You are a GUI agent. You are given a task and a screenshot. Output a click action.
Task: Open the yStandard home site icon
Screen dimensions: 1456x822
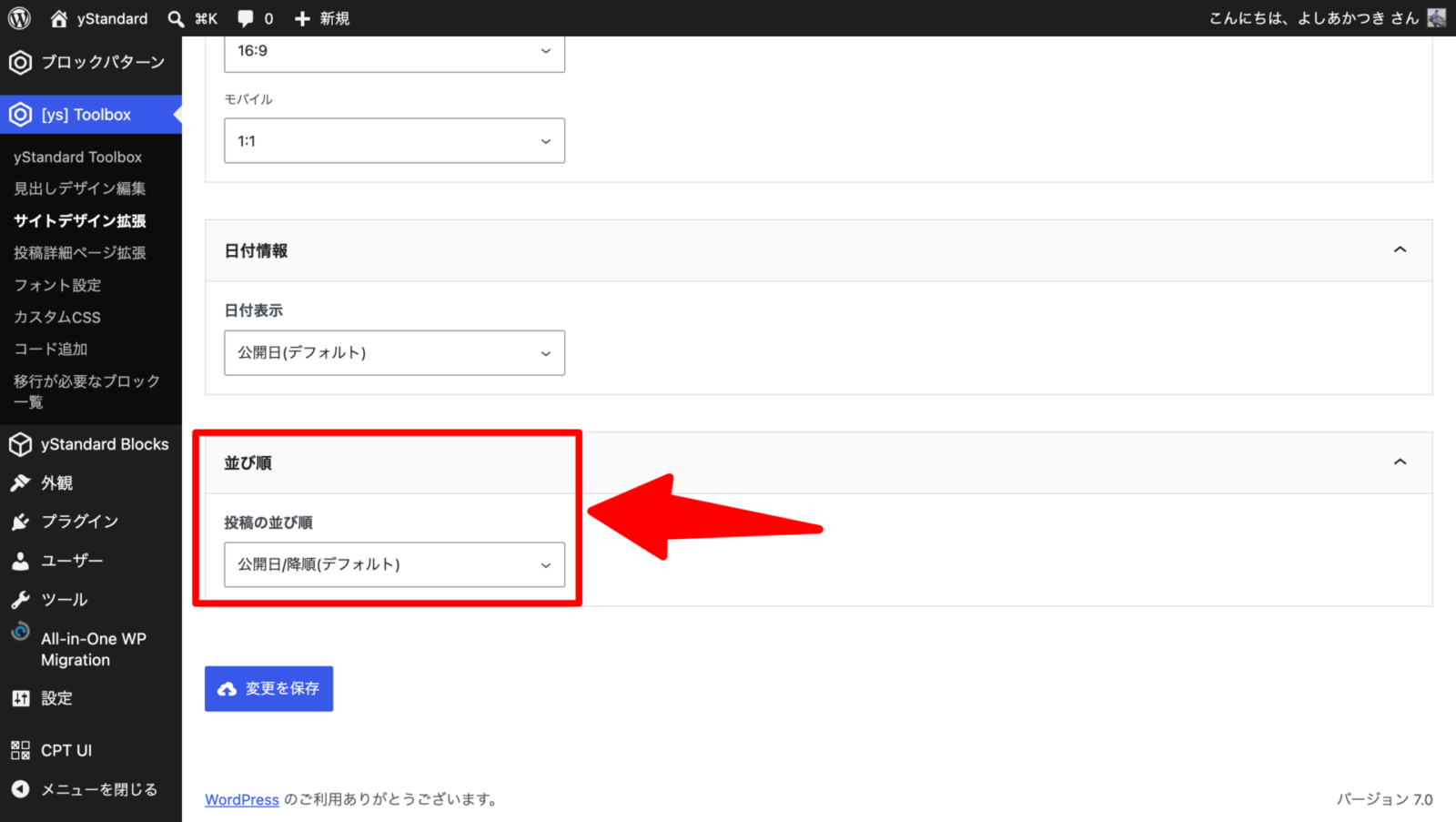point(59,18)
